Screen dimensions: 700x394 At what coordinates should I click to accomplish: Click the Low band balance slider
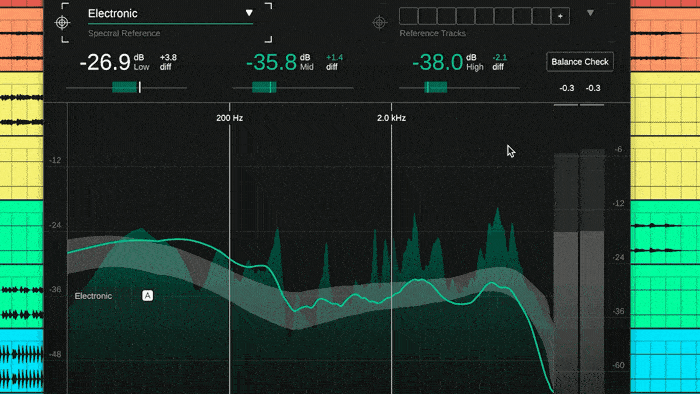[126, 87]
